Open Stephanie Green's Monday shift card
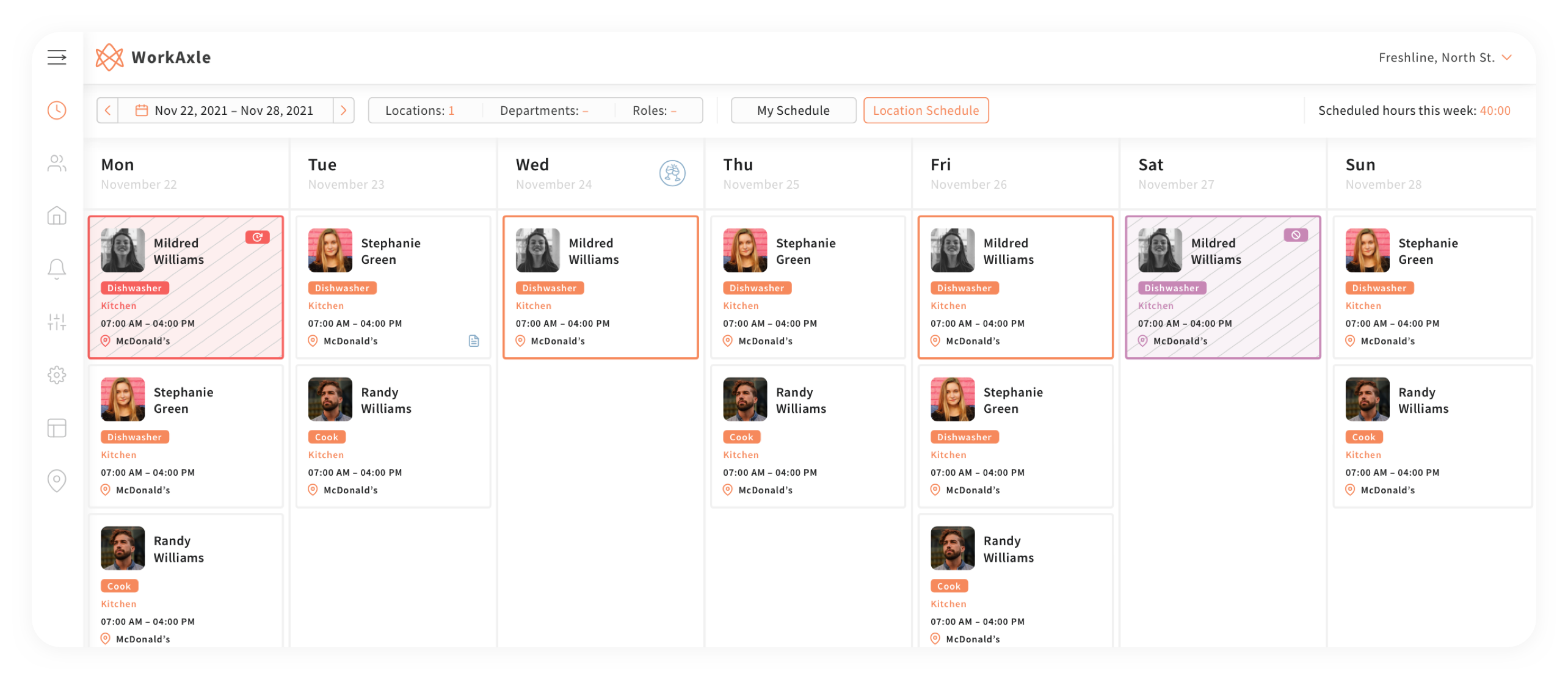The height and width of the screenshot is (679, 1568). click(186, 436)
